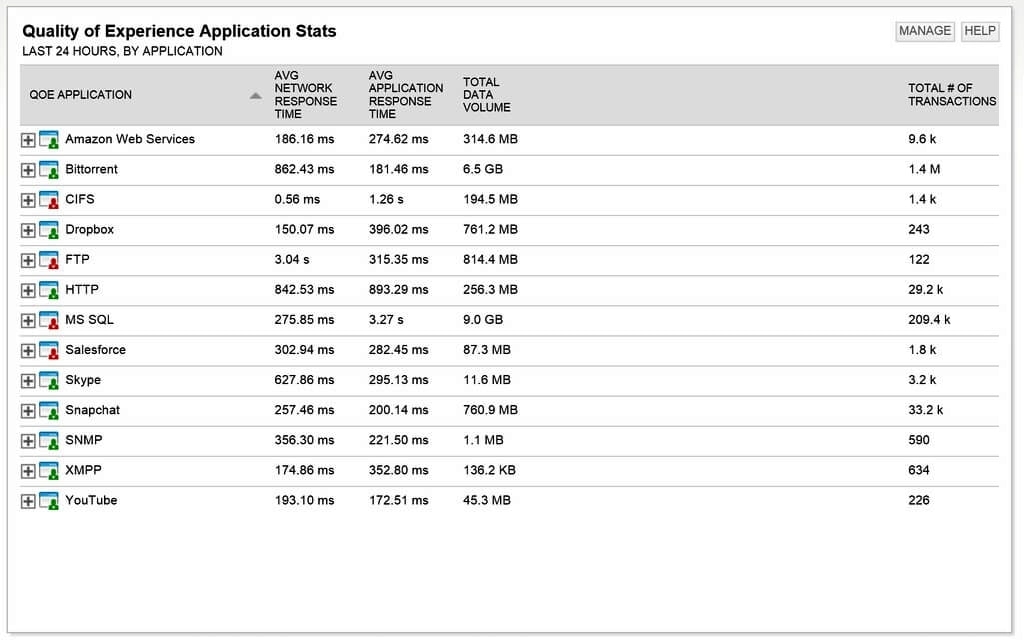Toggle the sort arrow beside QOE Application

pyautogui.click(x=255, y=96)
